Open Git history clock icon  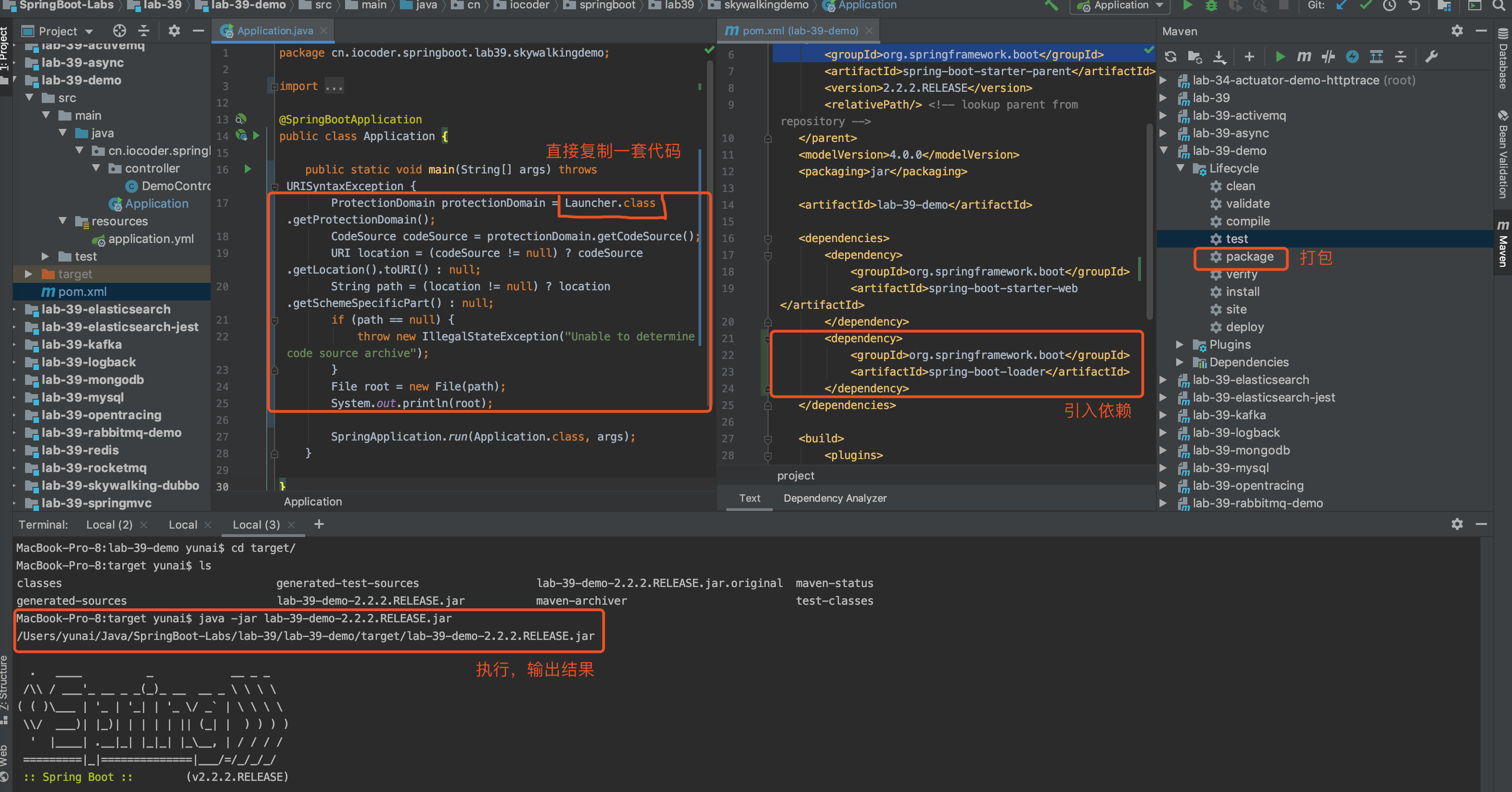coord(1390,6)
